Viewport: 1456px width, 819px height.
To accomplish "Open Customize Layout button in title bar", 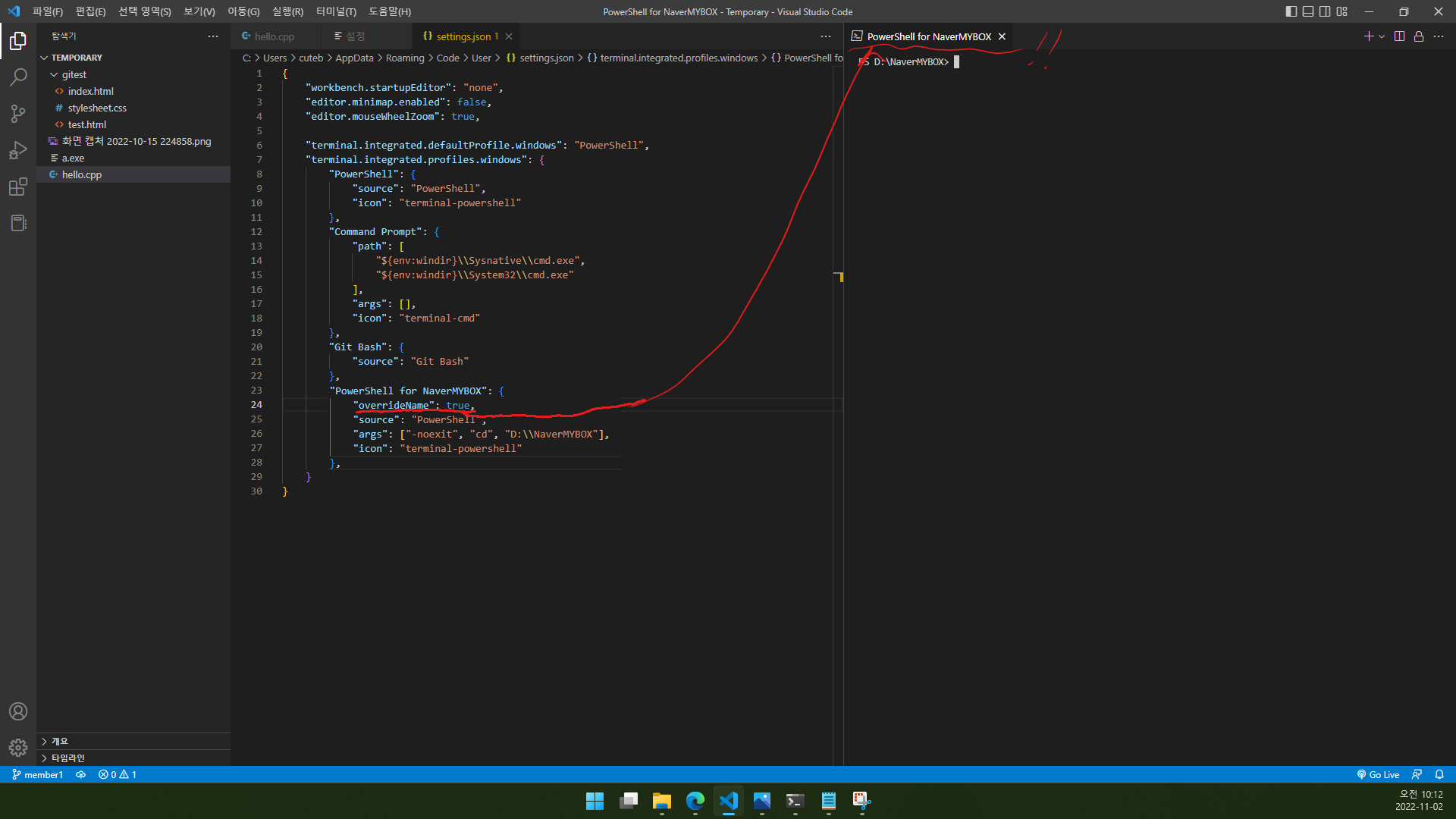I will pos(1342,11).
